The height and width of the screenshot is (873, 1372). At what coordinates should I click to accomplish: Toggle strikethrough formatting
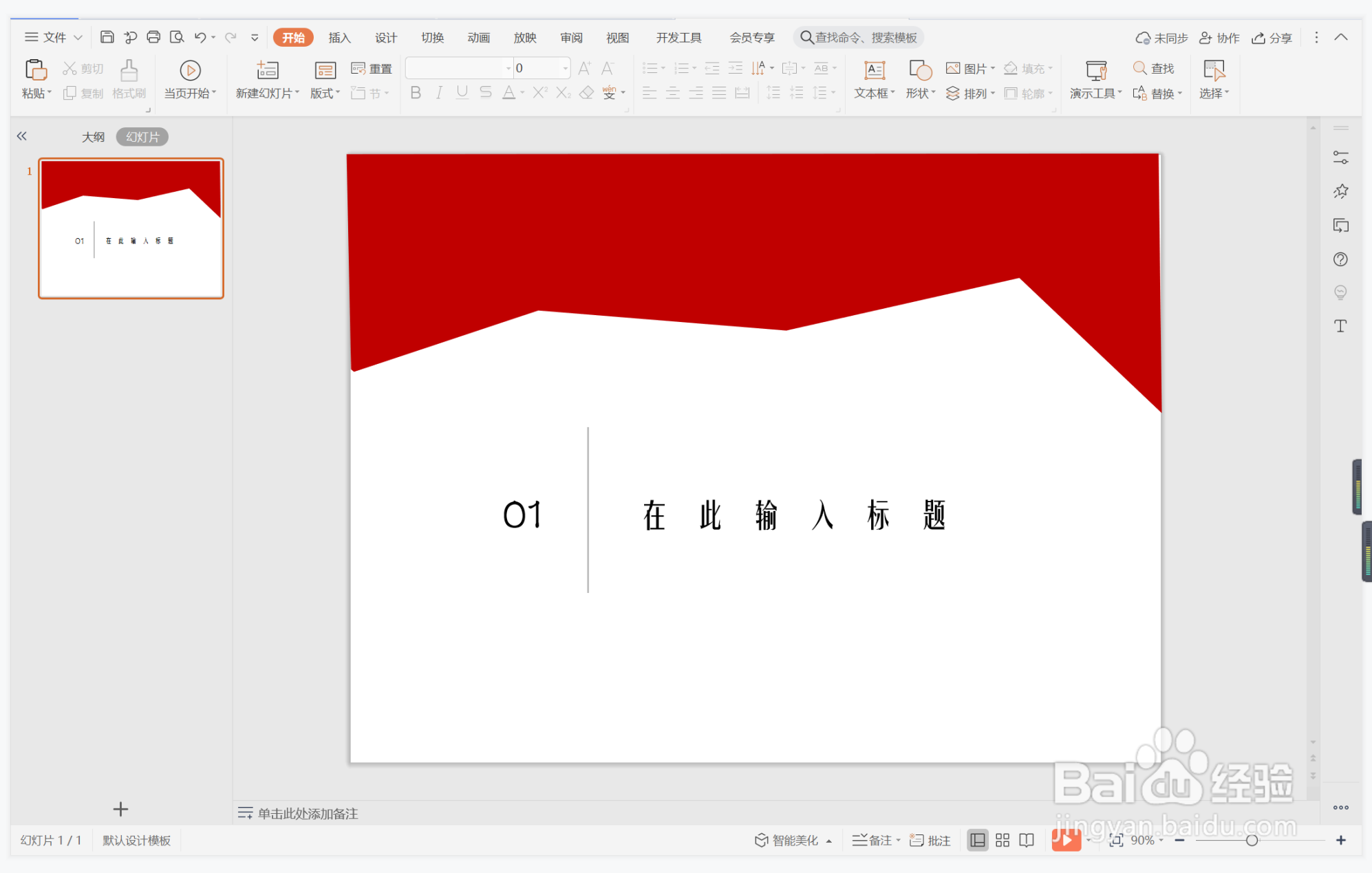pos(485,92)
